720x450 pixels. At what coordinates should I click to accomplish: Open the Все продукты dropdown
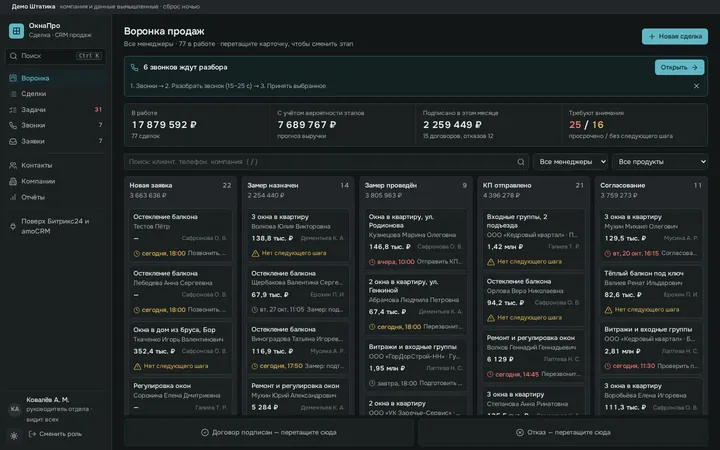pos(659,162)
